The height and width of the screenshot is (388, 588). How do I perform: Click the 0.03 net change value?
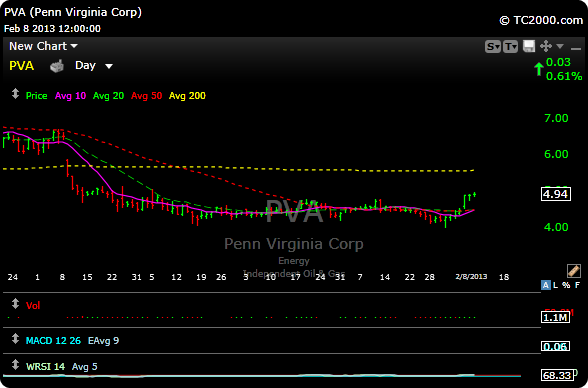coord(558,62)
